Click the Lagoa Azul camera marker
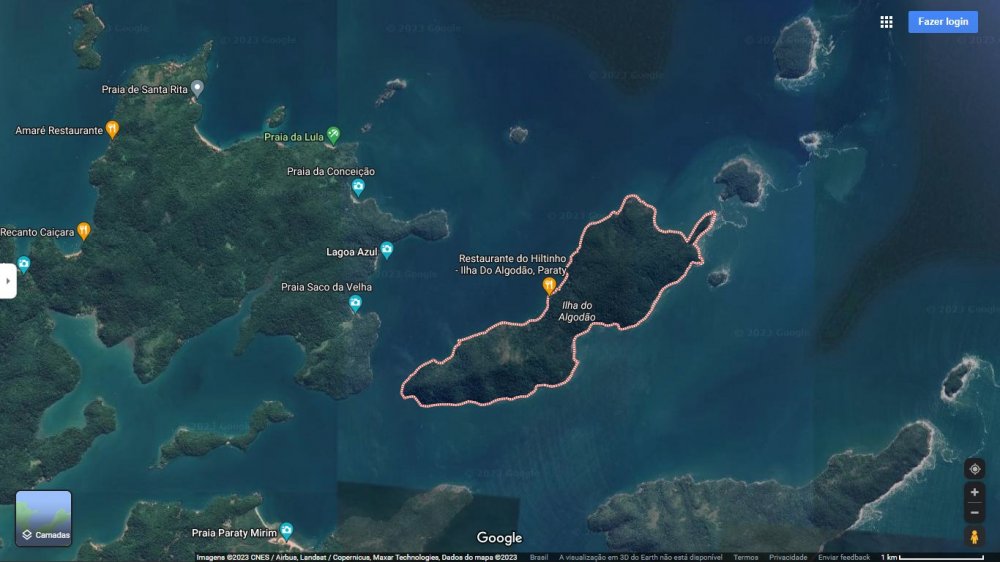Viewport: 1000px width, 562px height. point(386,250)
